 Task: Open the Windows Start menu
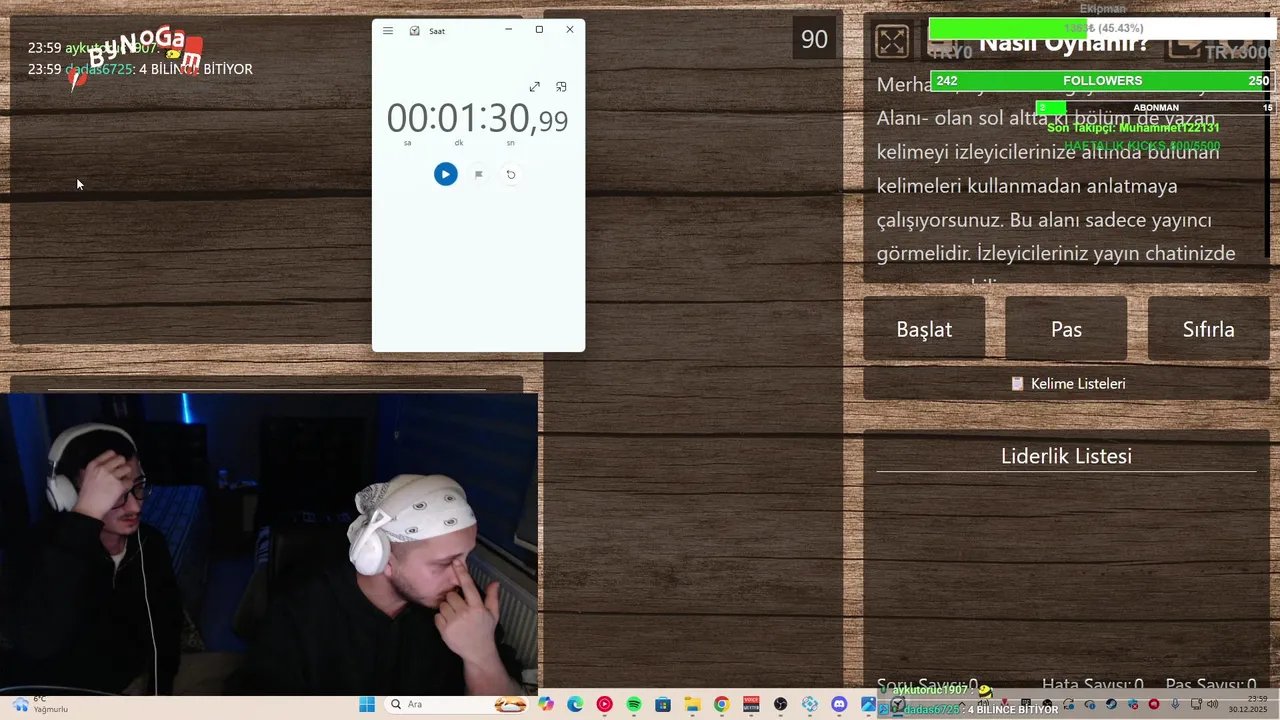point(367,705)
